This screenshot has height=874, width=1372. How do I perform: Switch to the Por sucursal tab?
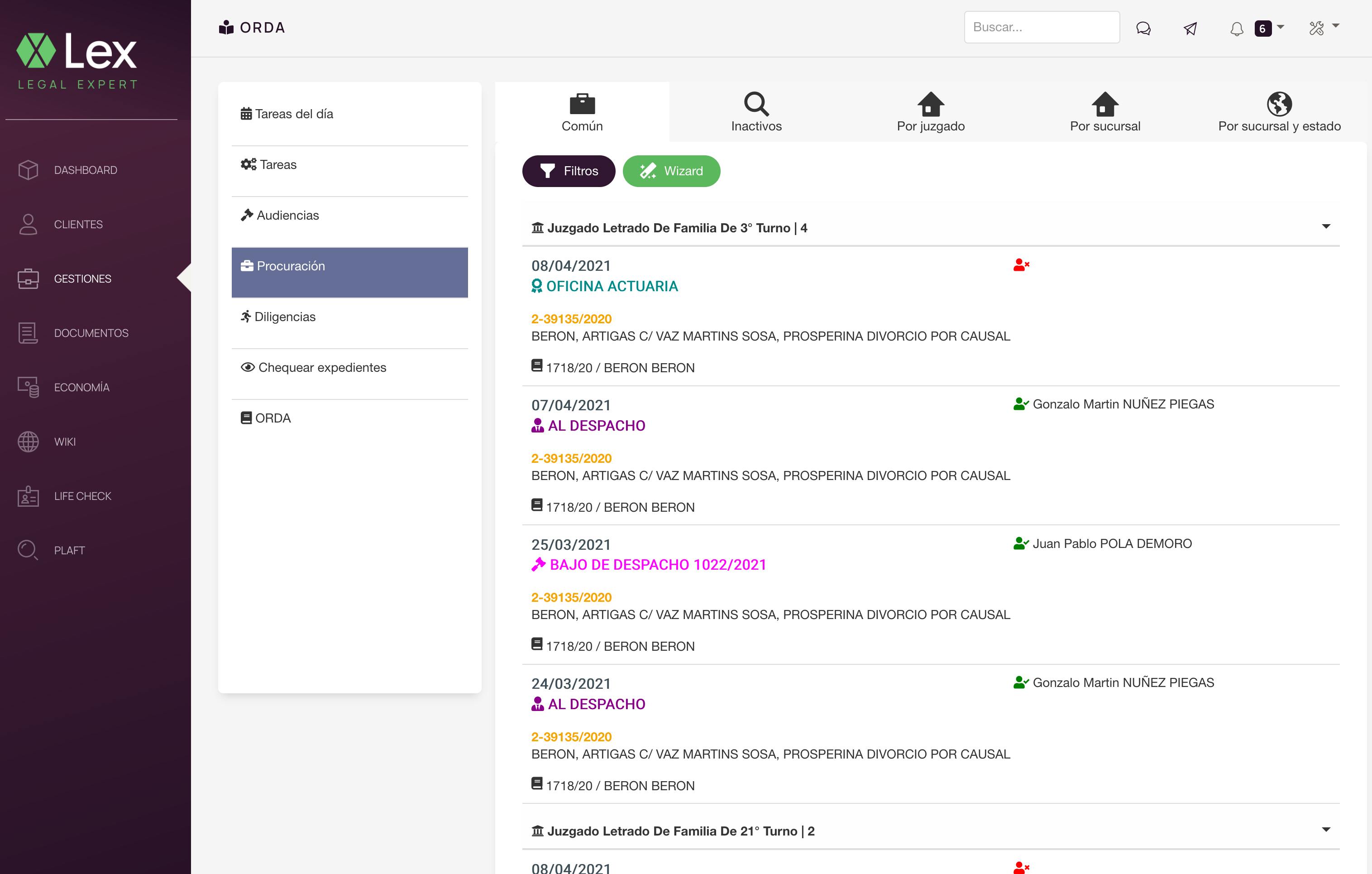tap(1105, 112)
